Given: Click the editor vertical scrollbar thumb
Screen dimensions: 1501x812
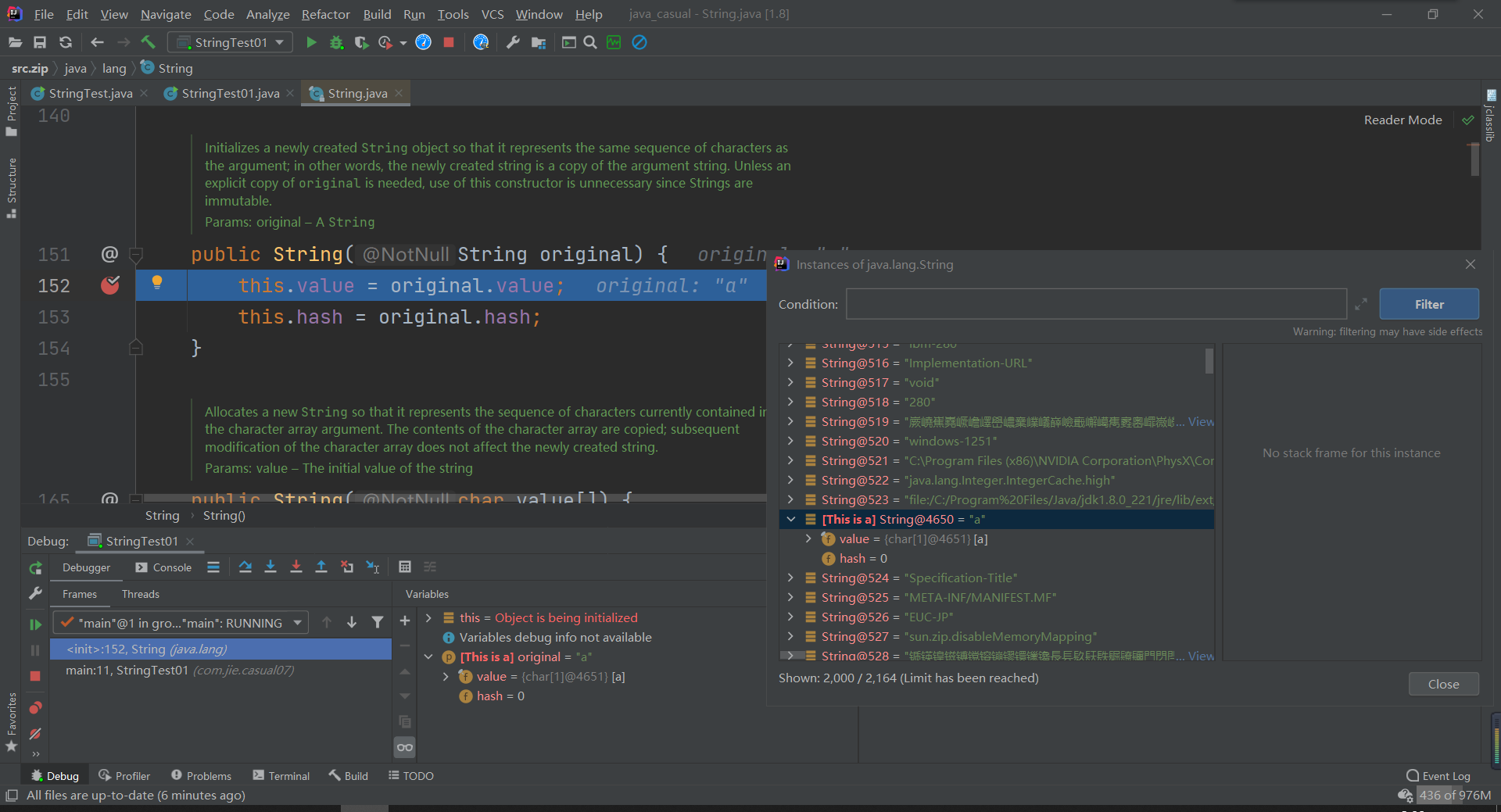Looking at the screenshot, I should click(x=1474, y=159).
